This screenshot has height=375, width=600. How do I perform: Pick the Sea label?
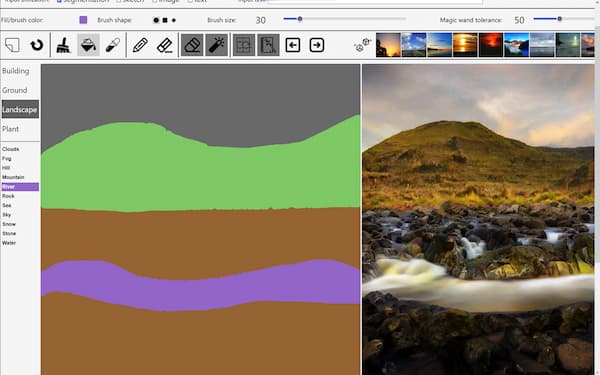(7, 205)
